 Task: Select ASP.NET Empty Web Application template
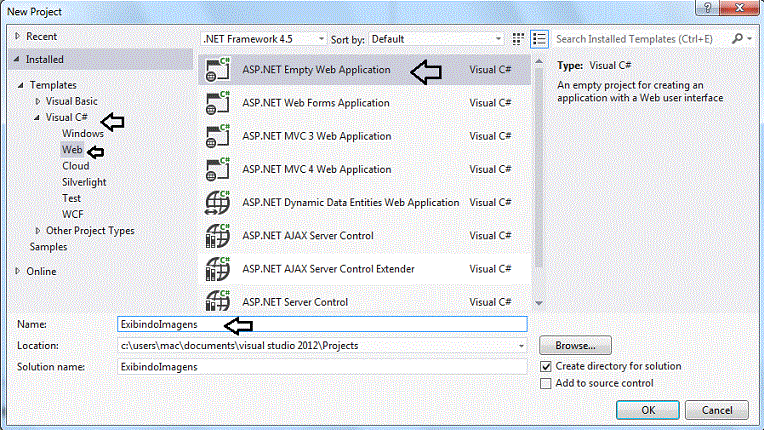[x=364, y=69]
